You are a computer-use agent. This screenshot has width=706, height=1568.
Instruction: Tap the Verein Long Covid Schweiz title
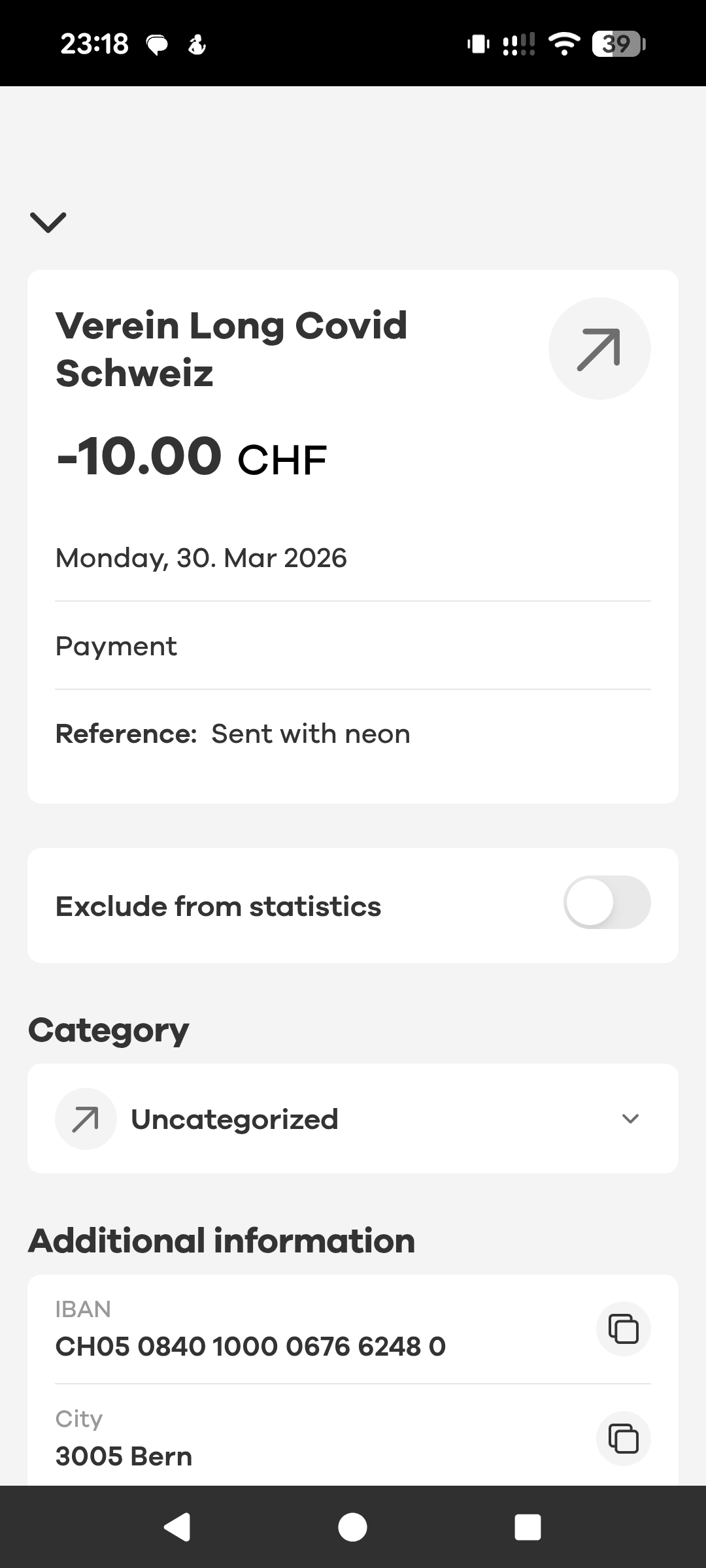click(231, 349)
